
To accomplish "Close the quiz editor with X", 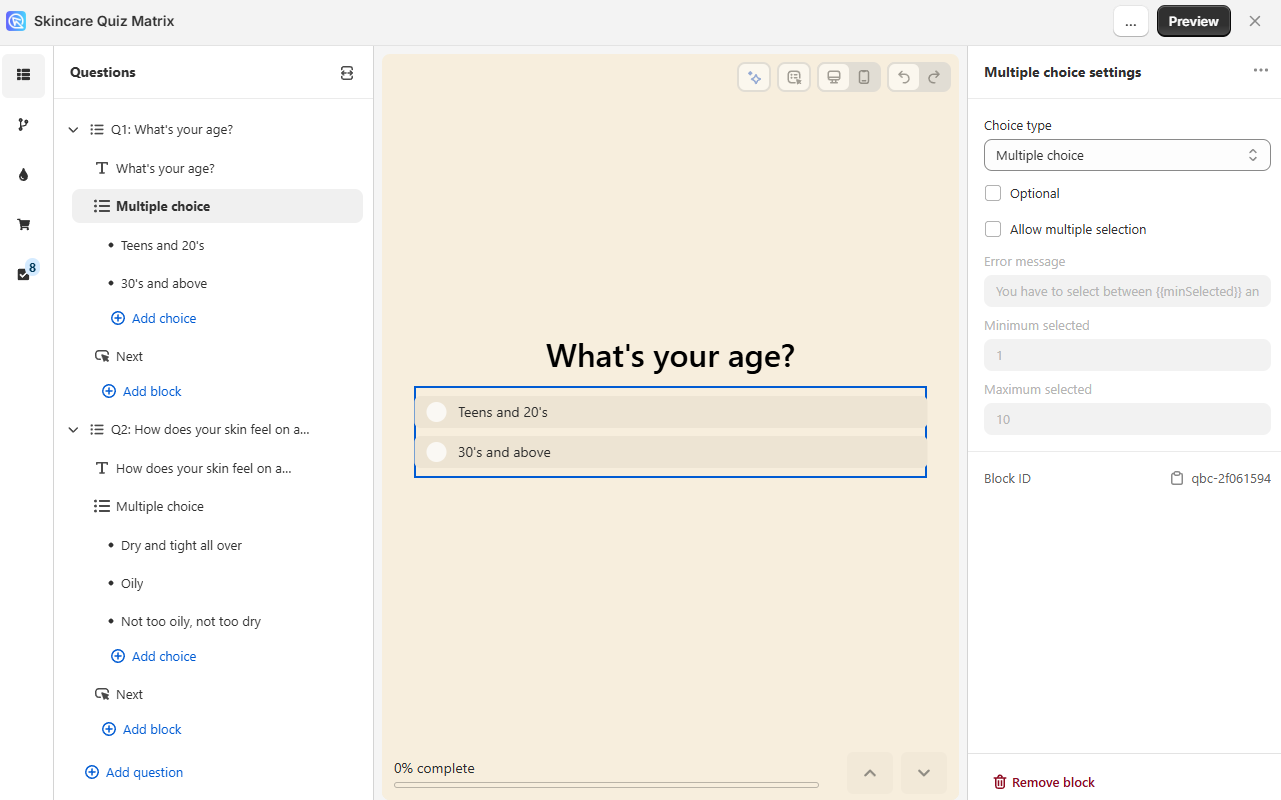I will [x=1255, y=21].
